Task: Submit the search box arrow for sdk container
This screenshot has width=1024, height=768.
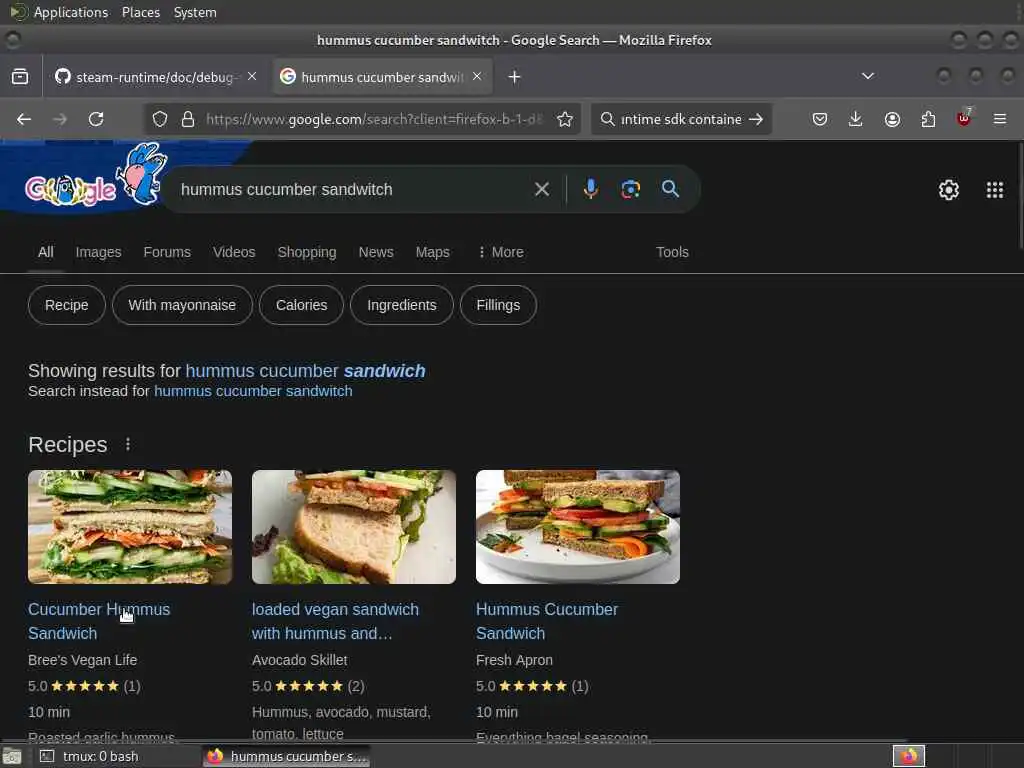Action: click(756, 119)
